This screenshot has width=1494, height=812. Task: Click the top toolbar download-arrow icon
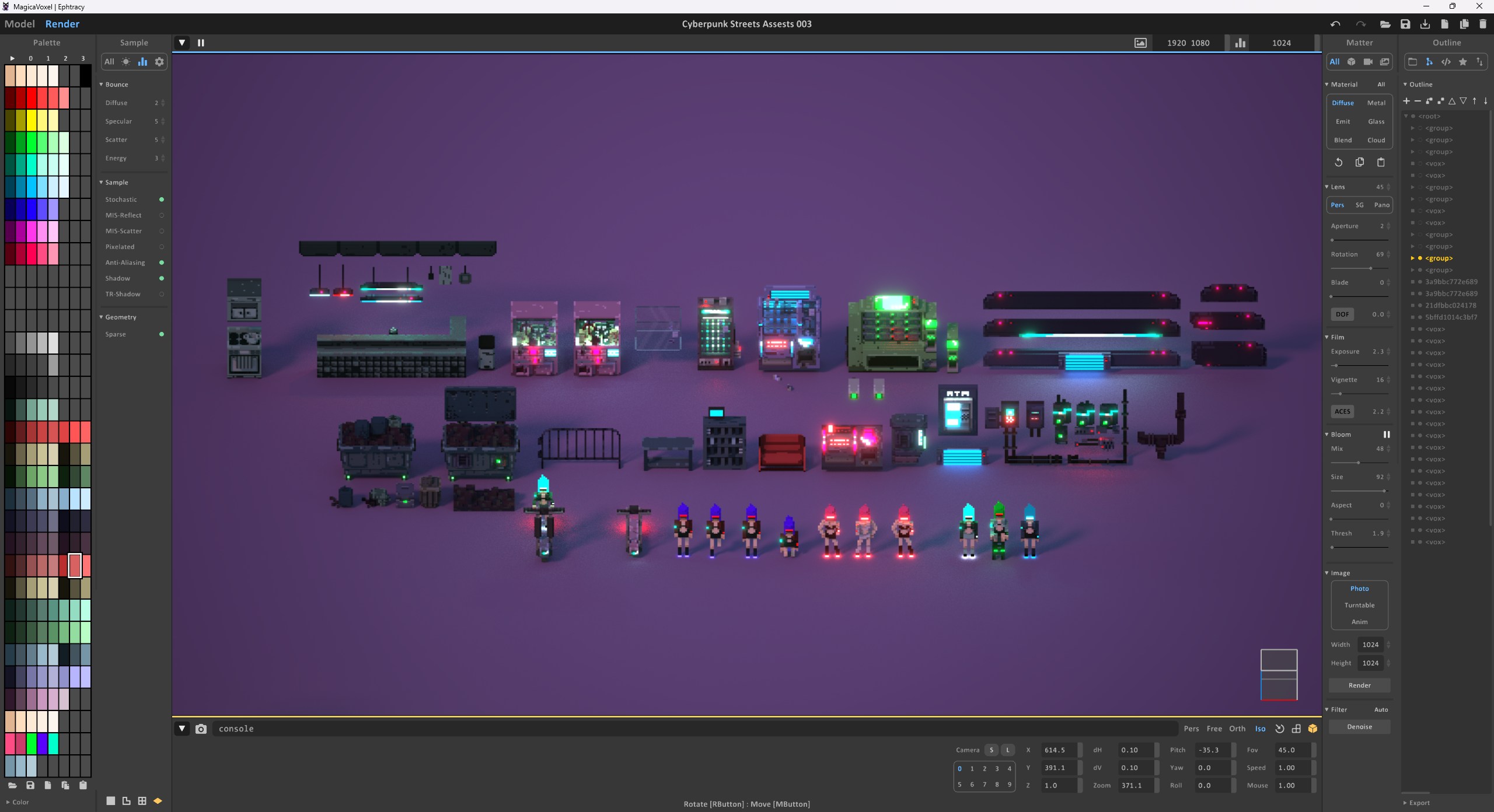[x=1425, y=24]
